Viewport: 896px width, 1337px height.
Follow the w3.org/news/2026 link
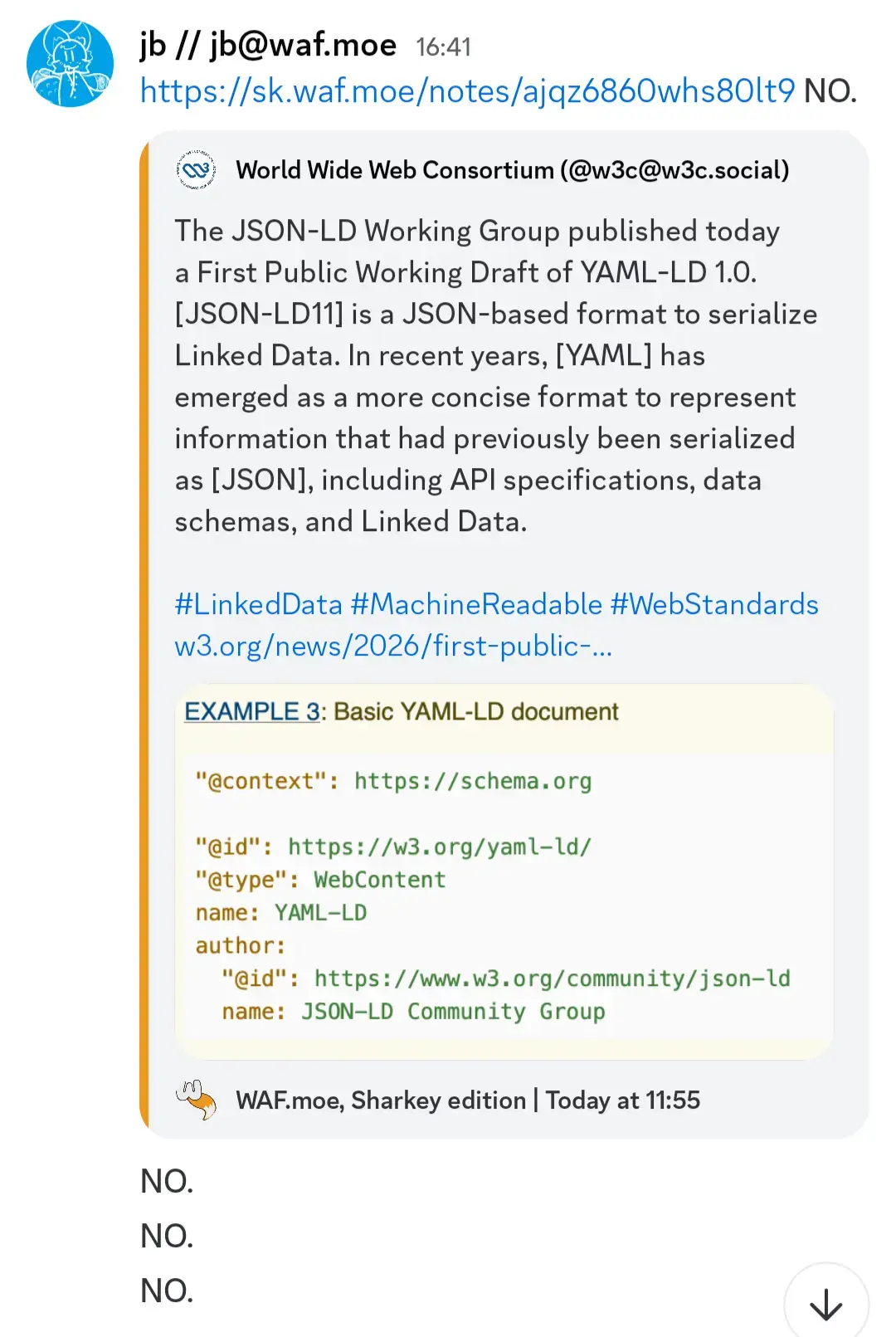(x=393, y=646)
